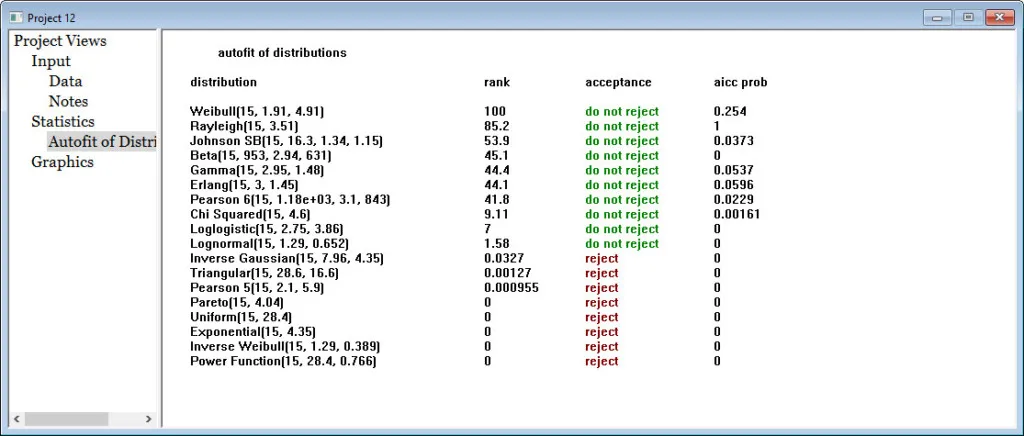Click aicc prob value 0.00161
Screen dimensions: 1024x436
point(737,214)
